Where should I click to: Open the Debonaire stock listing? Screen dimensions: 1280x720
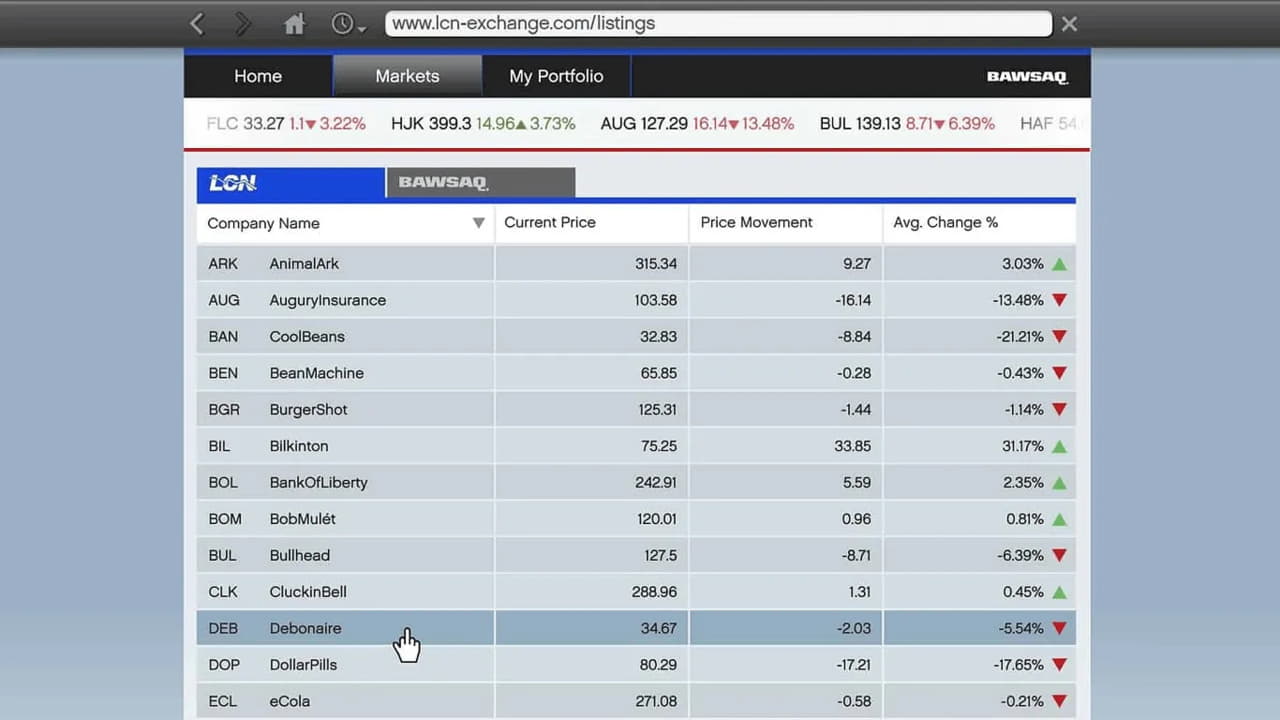pos(305,628)
